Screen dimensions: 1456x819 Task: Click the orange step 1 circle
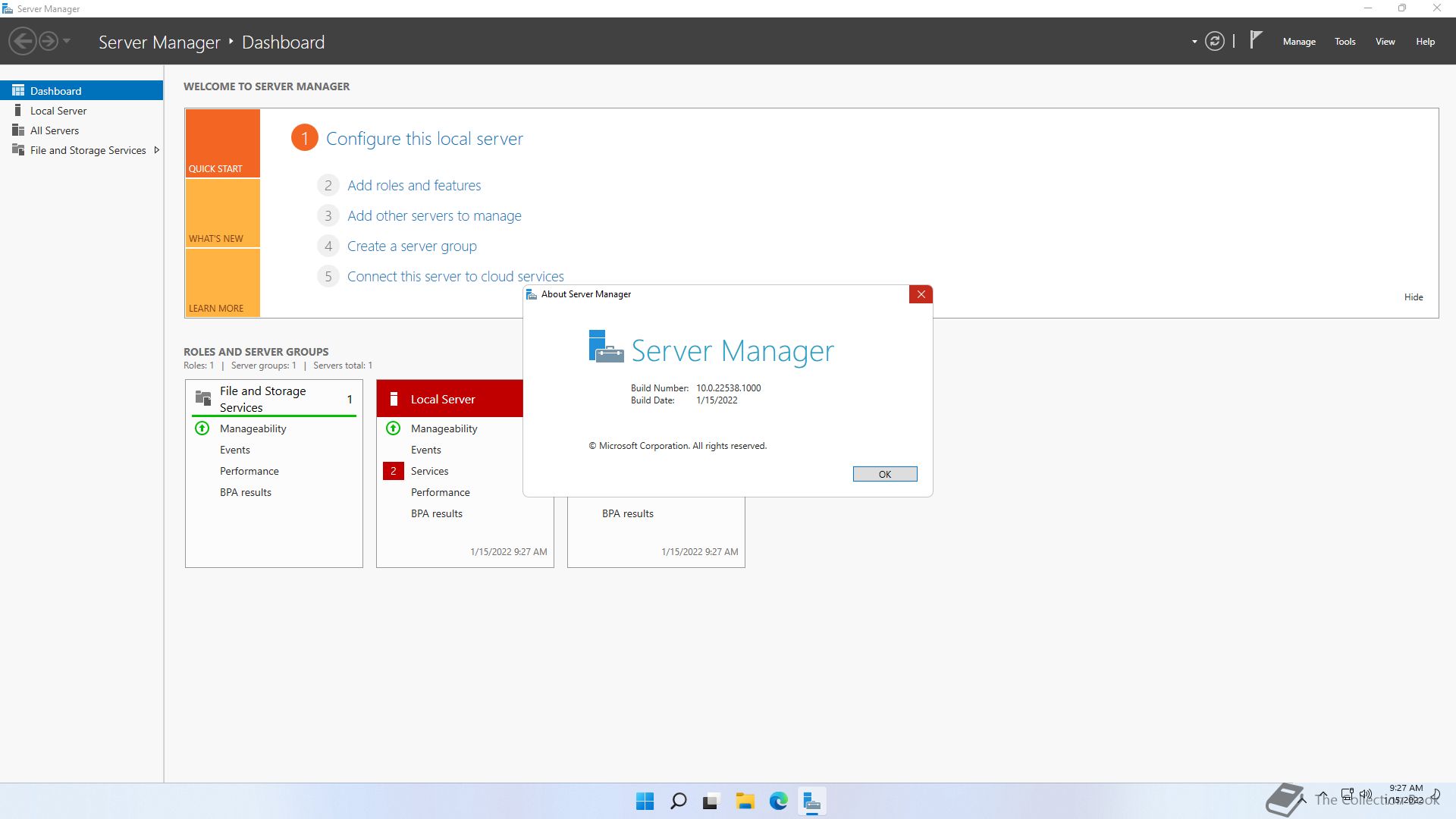305,138
